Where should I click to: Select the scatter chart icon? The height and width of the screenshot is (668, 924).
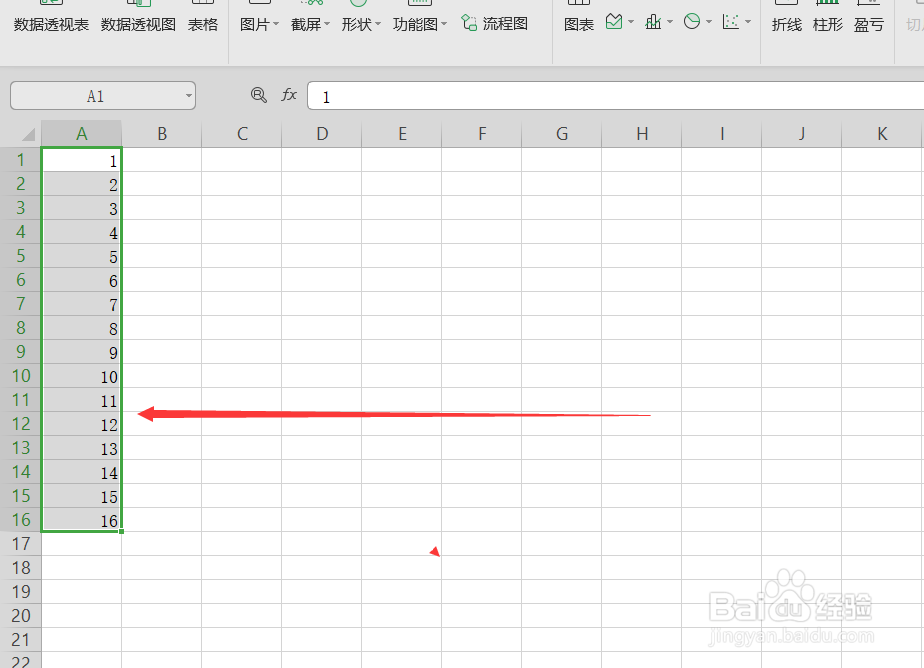[731, 22]
